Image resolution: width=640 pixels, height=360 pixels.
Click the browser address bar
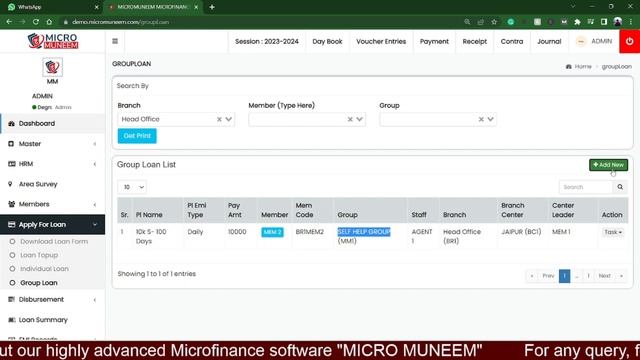(x=261, y=22)
